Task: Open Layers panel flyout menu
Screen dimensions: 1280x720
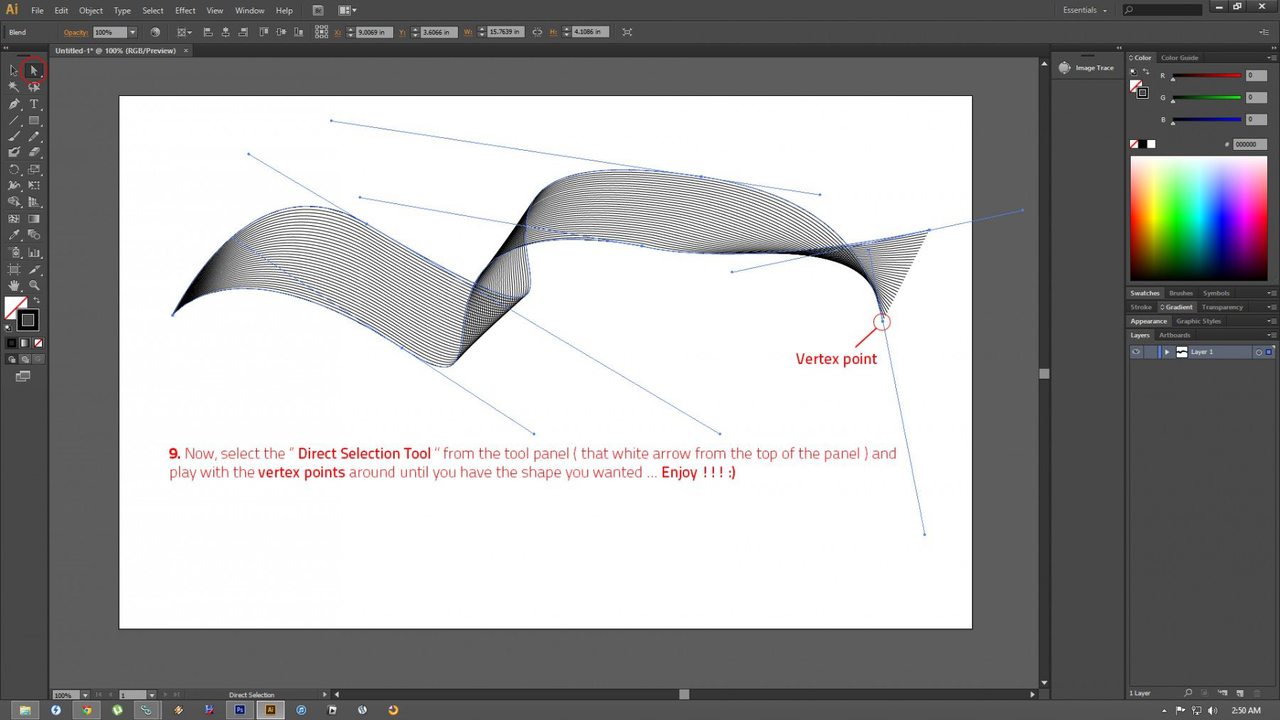Action: coord(1271,335)
